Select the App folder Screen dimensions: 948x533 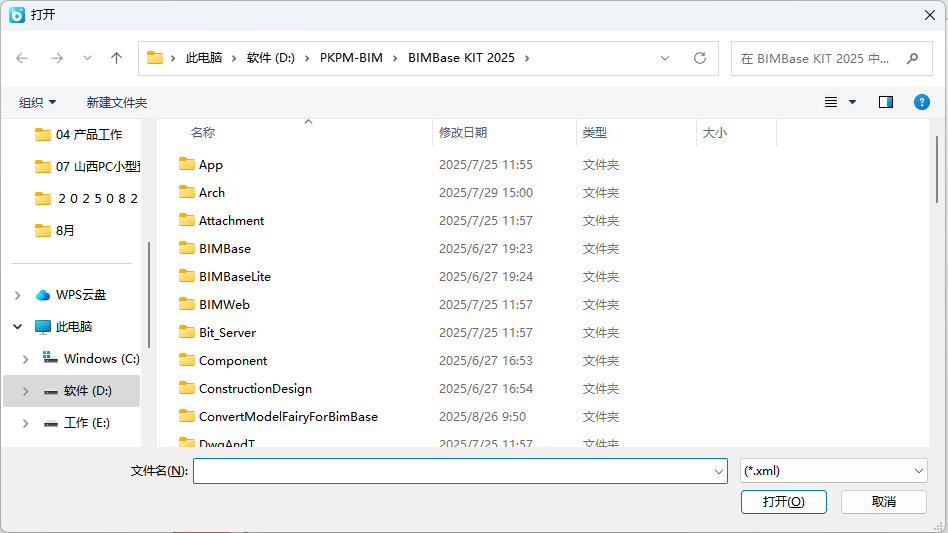(x=210, y=165)
